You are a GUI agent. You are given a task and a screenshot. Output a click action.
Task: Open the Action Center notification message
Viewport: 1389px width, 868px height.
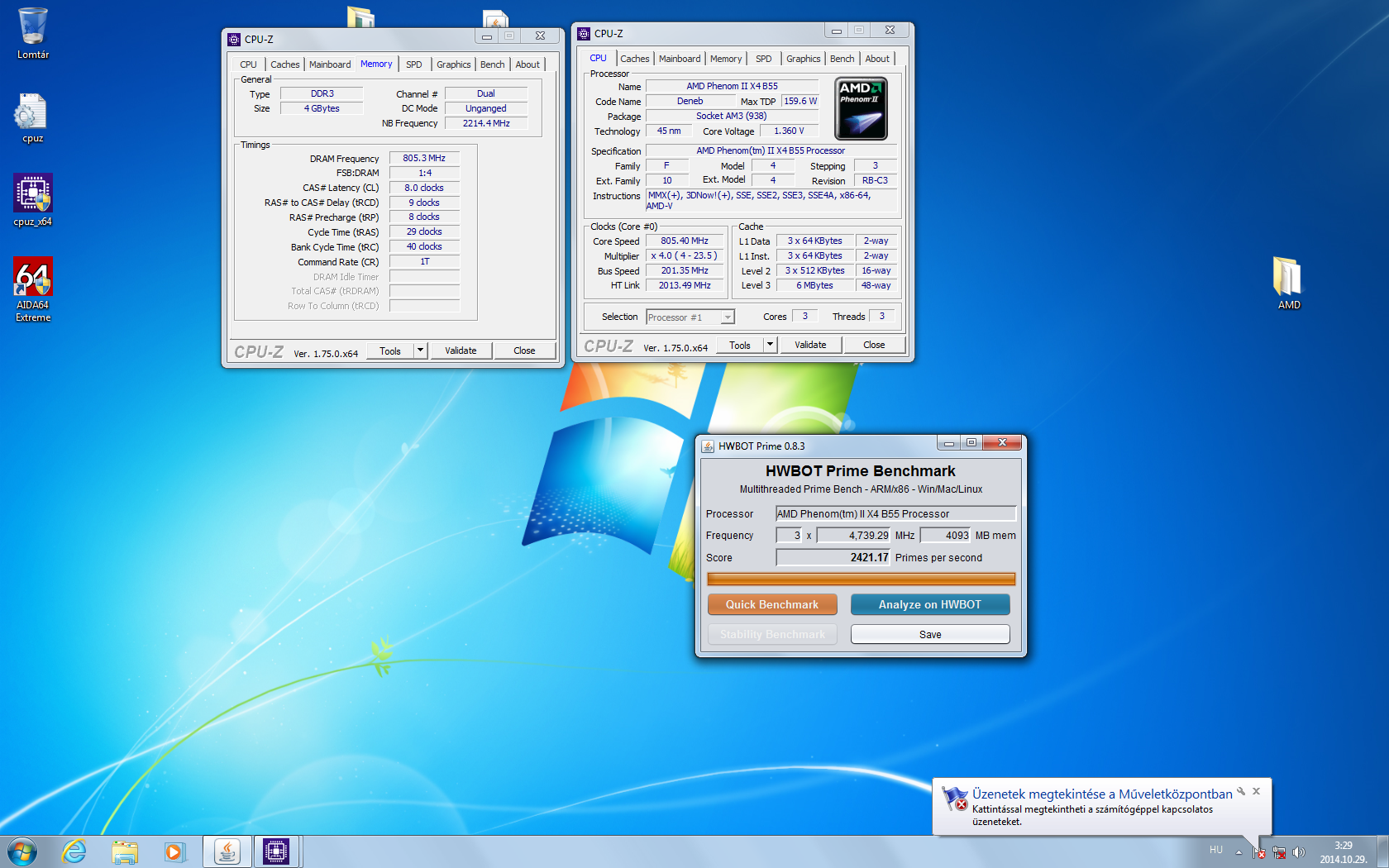(1102, 807)
